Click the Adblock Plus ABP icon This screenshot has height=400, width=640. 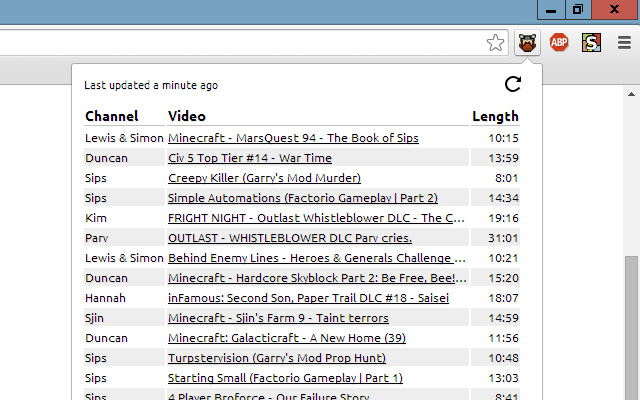(559, 42)
